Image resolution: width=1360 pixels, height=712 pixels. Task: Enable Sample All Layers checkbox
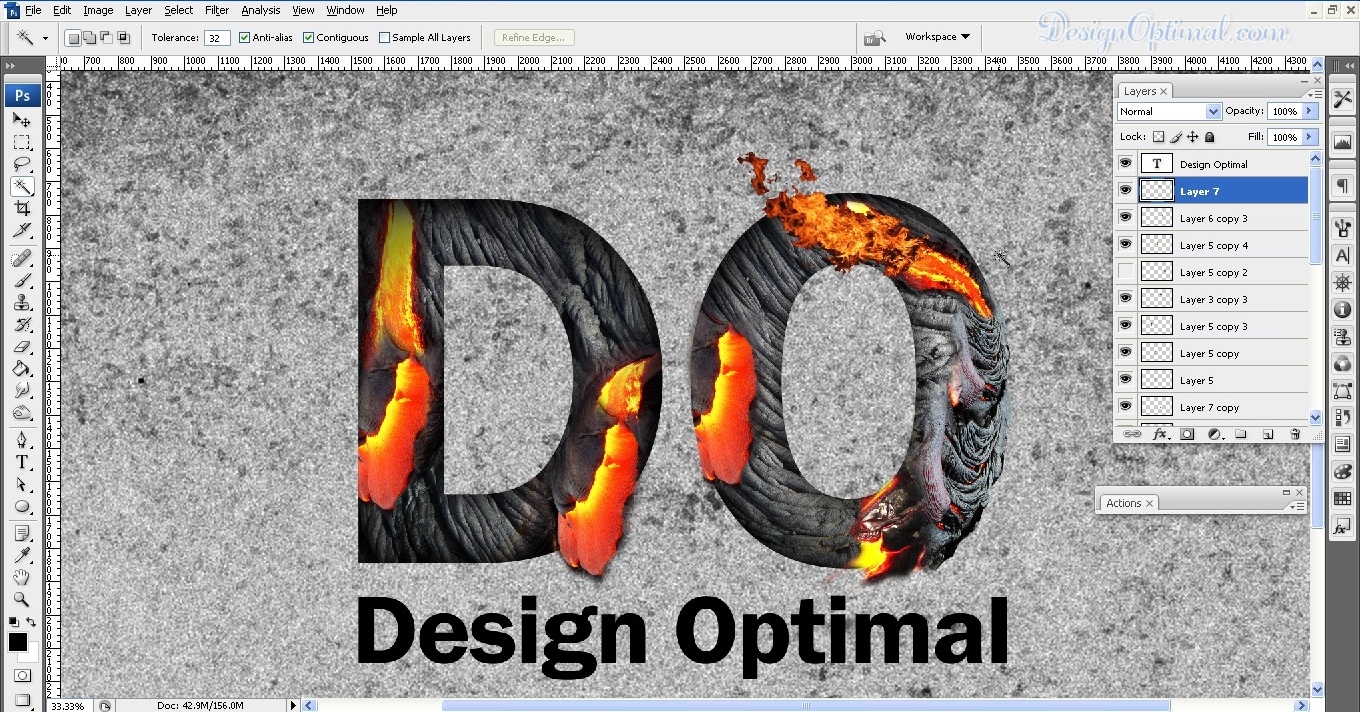385,38
